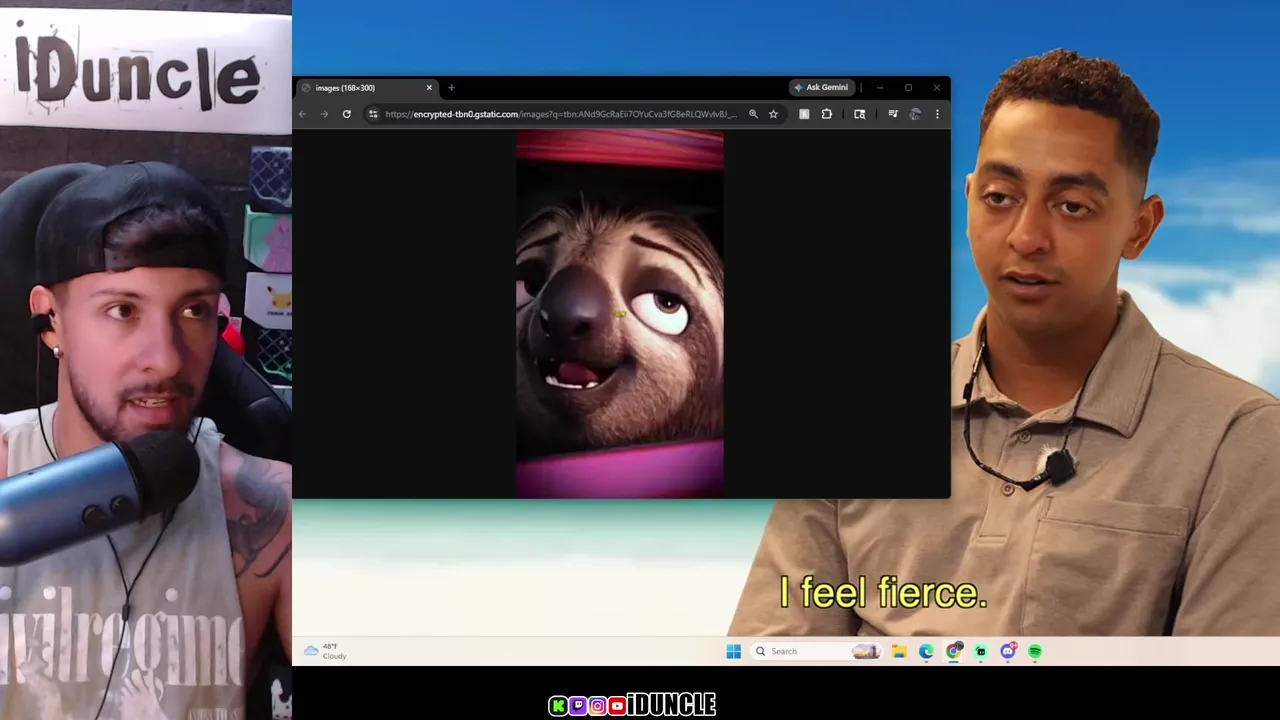This screenshot has width=1280, height=720.
Task: Close the images (168×300) tab
Action: pos(429,88)
